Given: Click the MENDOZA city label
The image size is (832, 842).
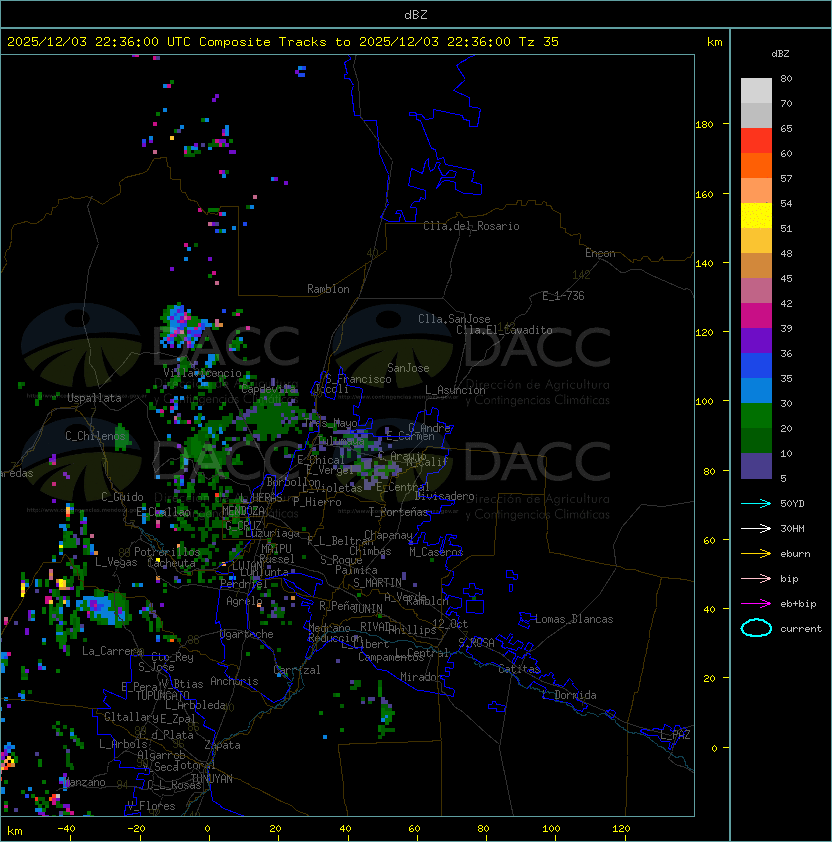Looking at the screenshot, I should tap(243, 510).
